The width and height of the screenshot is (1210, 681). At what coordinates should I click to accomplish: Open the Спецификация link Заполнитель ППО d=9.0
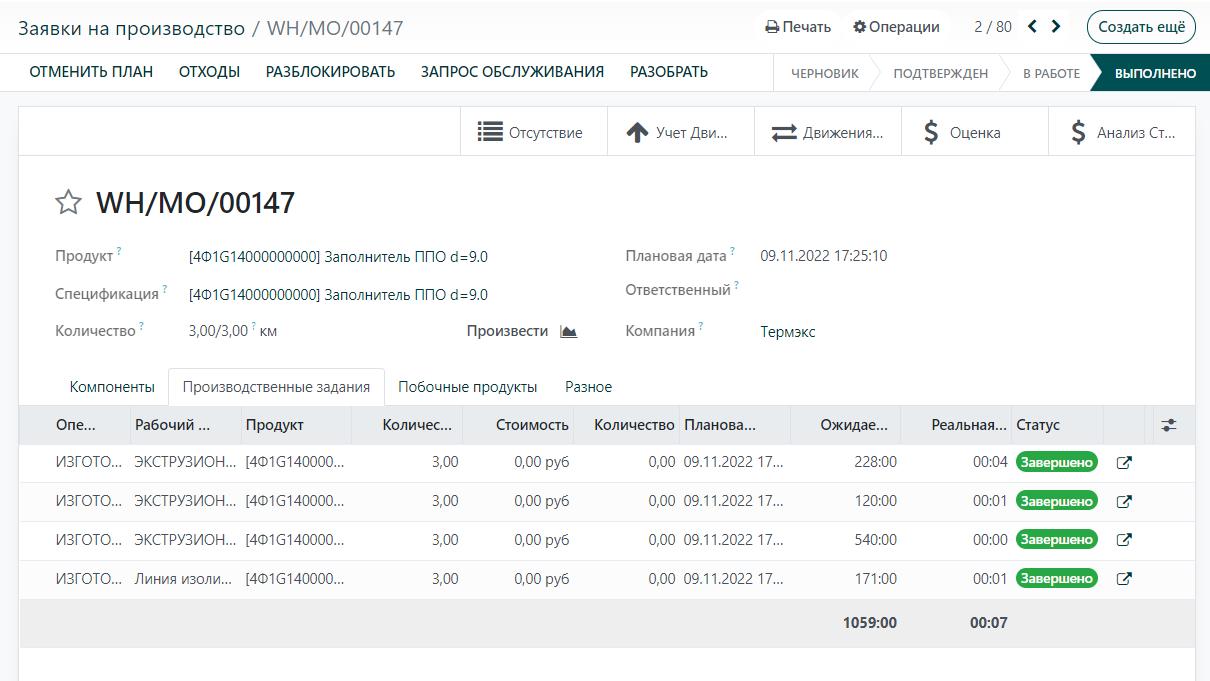338,295
